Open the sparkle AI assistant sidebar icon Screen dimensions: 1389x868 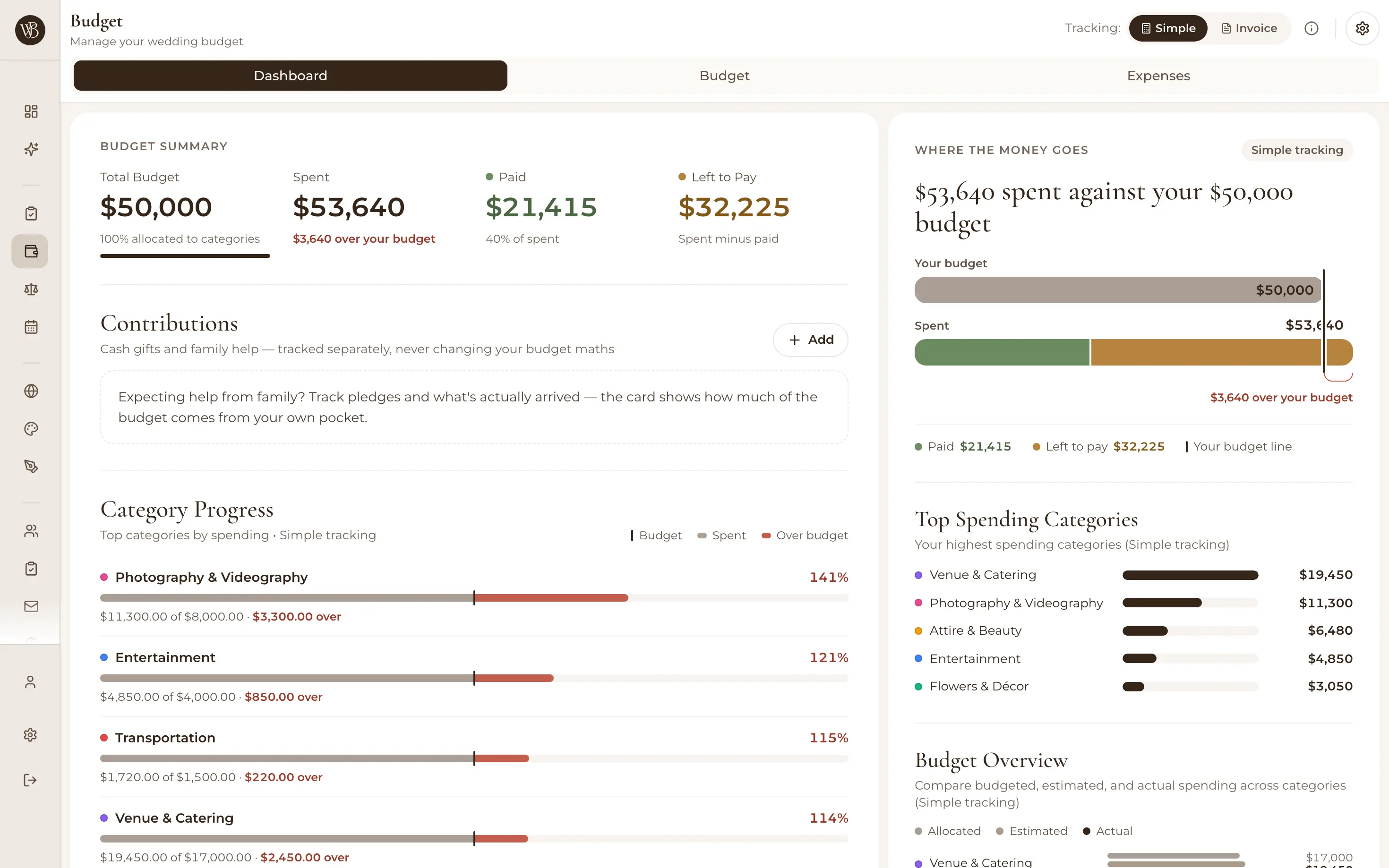coord(31,149)
